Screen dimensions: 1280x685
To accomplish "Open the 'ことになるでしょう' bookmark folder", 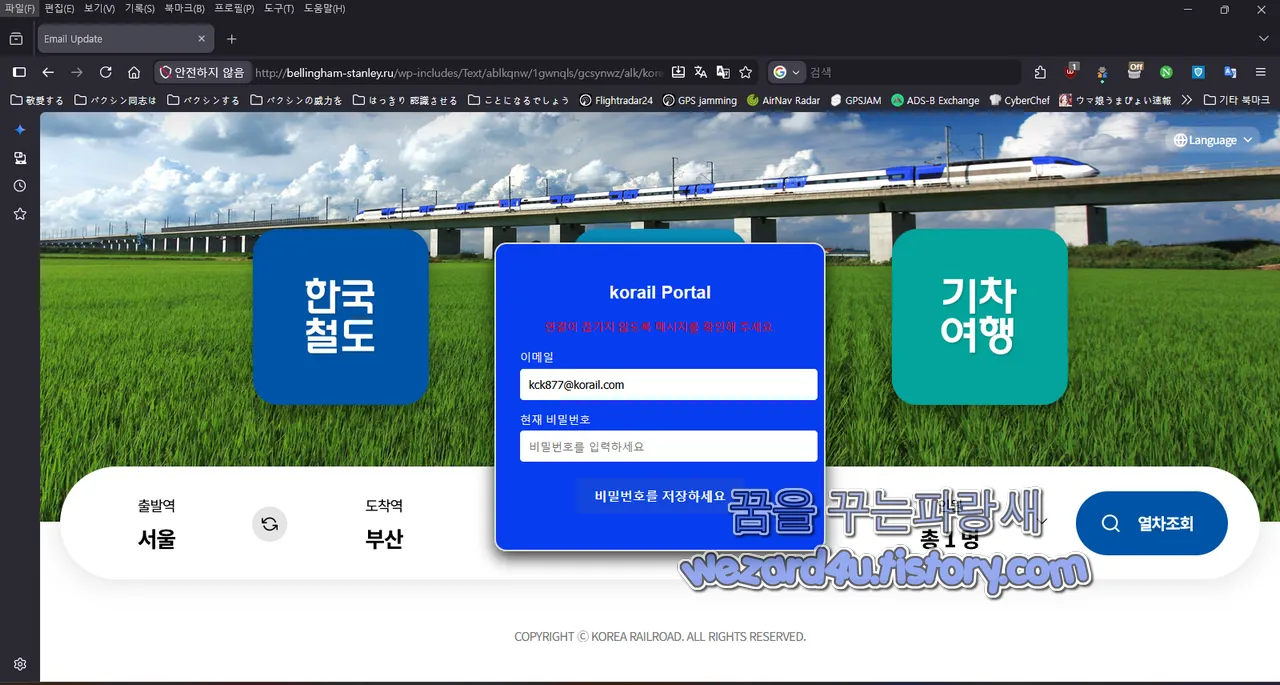I will tap(518, 100).
